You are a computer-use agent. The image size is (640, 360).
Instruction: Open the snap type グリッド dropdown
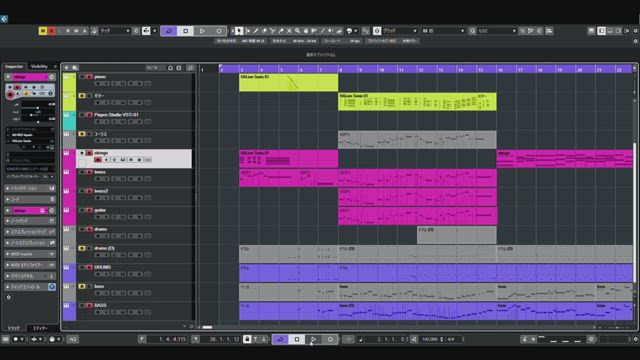point(400,31)
